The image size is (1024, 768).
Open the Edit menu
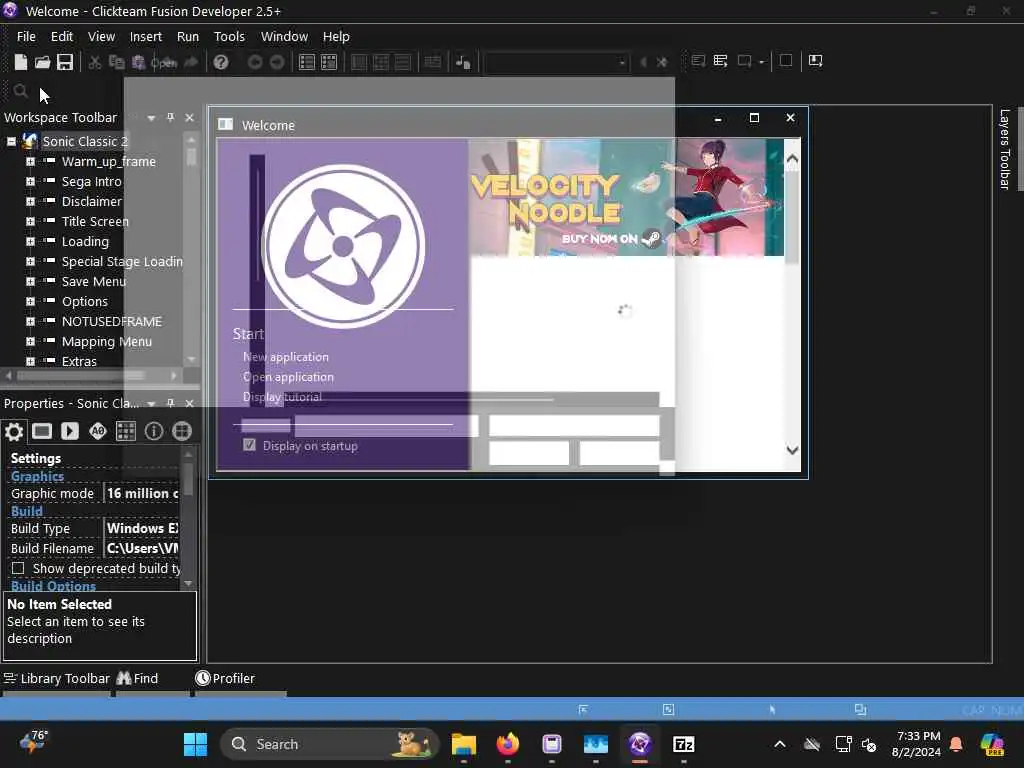(x=61, y=37)
